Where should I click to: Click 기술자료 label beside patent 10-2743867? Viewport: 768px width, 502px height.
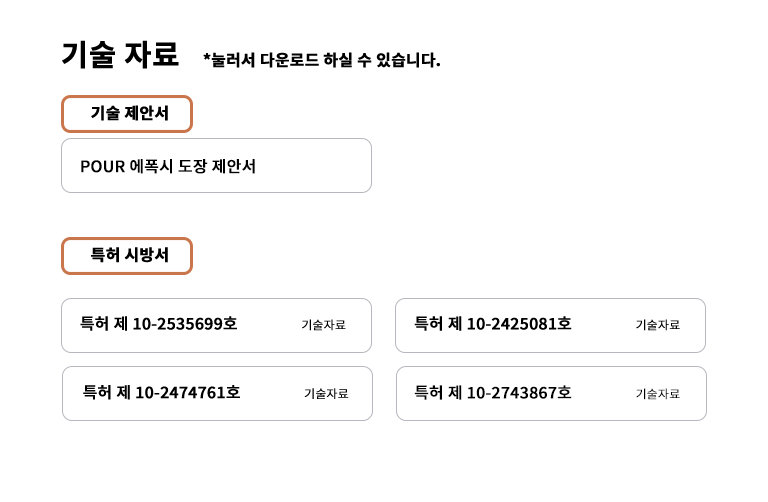[x=657, y=393]
